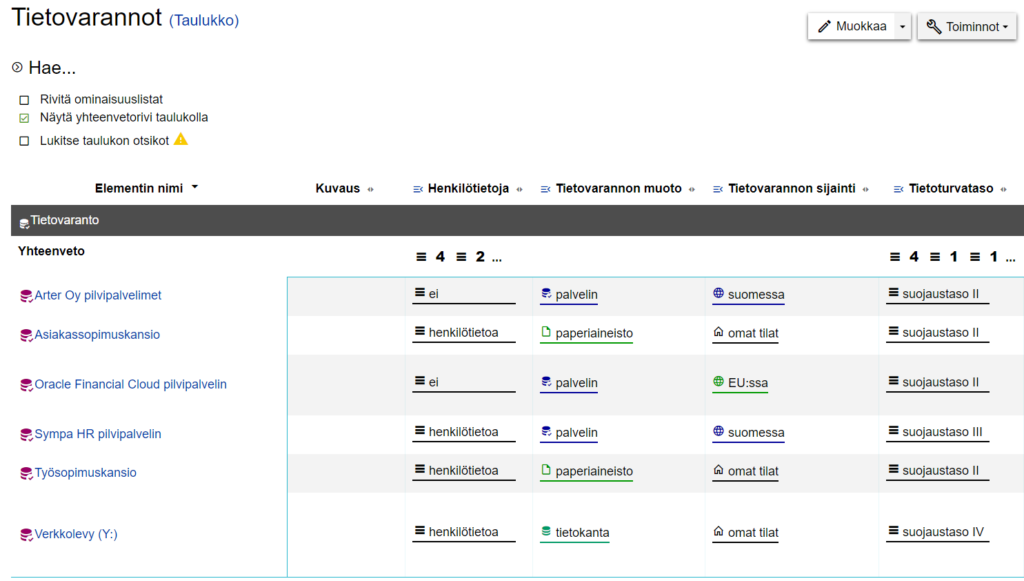The height and width of the screenshot is (581, 1024).
Task: Open Elementin nimi column sort menu
Action: [x=195, y=187]
